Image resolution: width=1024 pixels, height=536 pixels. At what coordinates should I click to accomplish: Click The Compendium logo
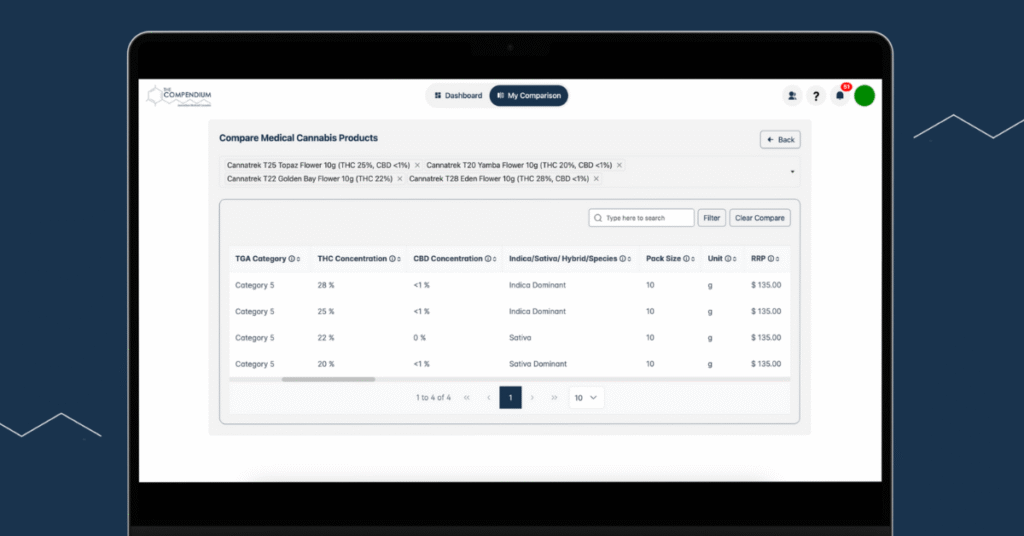coord(180,96)
